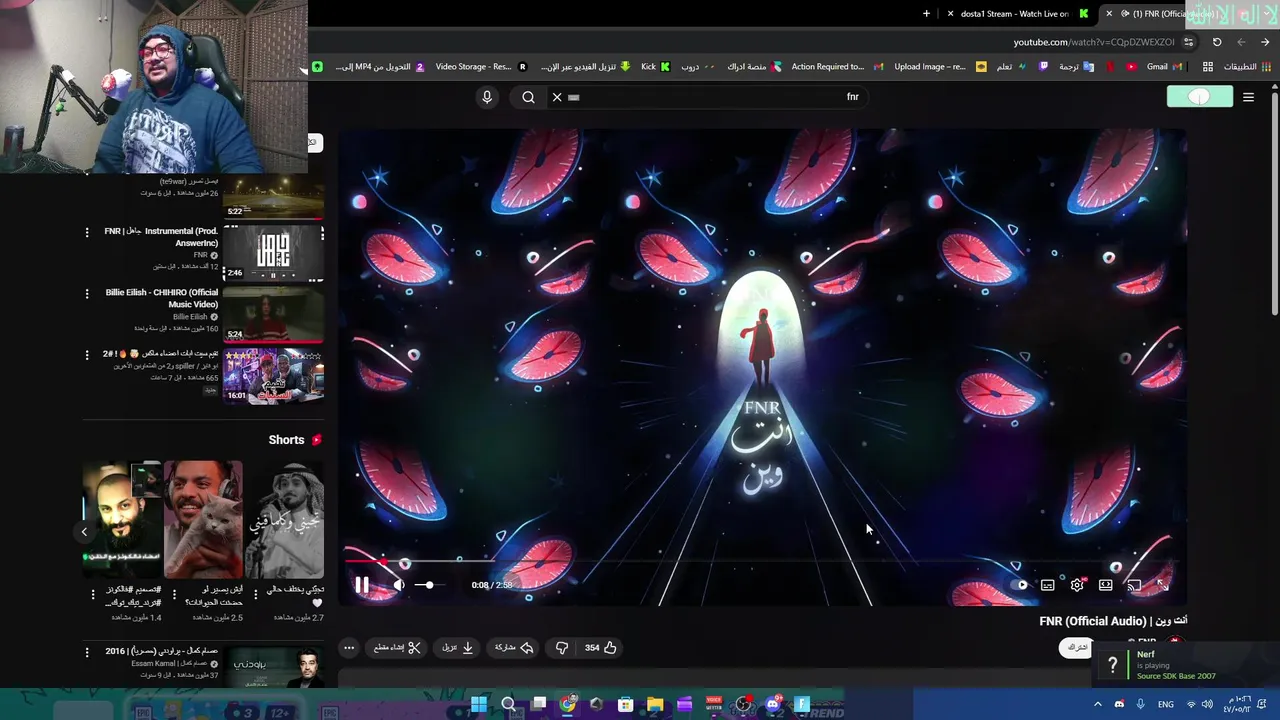The width and height of the screenshot is (1280, 720).
Task: Open options menu for Essam Kamal 2016 video
Action: (x=87, y=651)
